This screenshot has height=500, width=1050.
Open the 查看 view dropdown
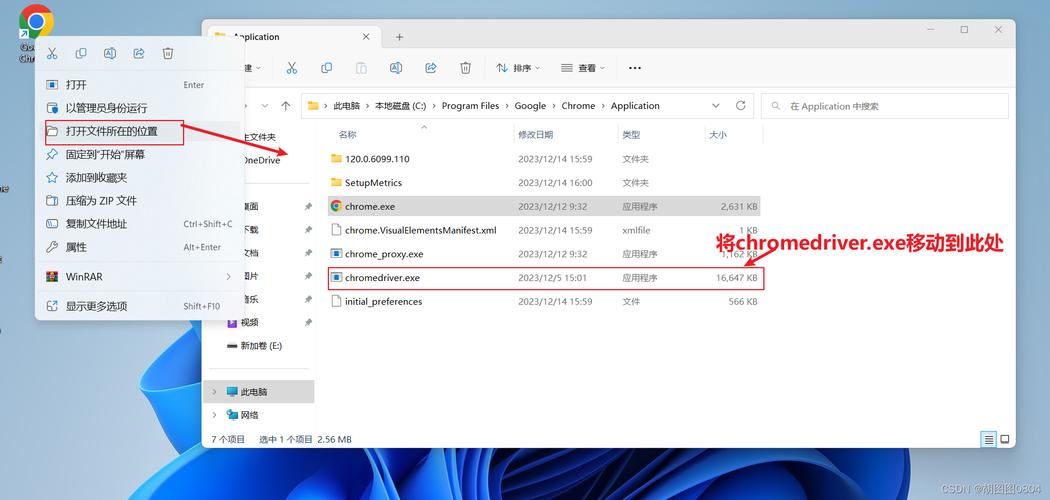[x=582, y=68]
